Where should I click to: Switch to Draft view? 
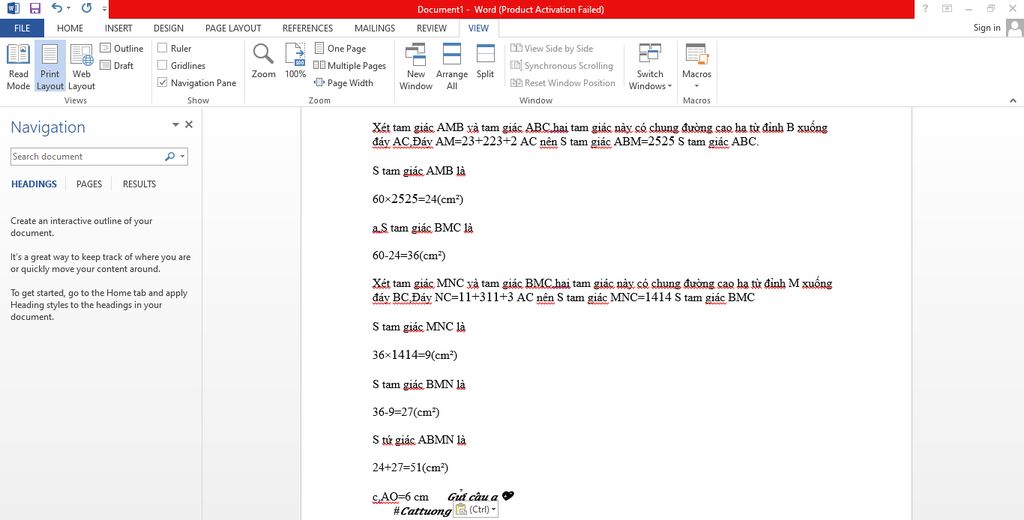[117, 65]
